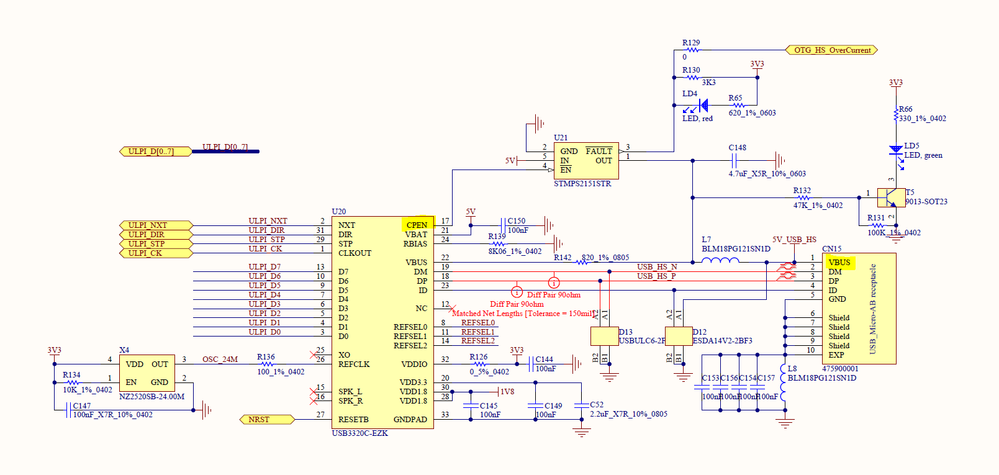Click the no-connect marker on XO pin 25
This screenshot has height=475, width=999.
tap(313, 354)
